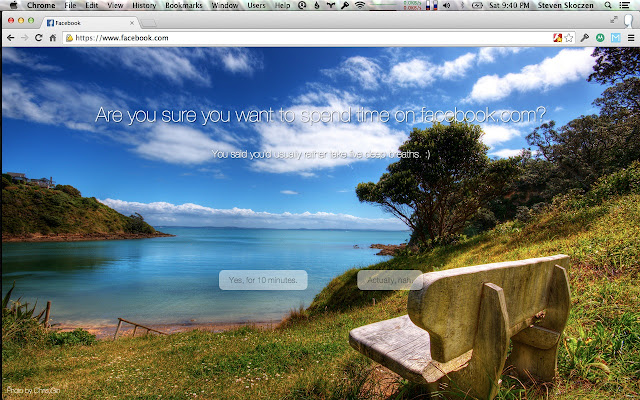Go back using the browser back arrow
The width and height of the screenshot is (640, 400).
[11, 38]
